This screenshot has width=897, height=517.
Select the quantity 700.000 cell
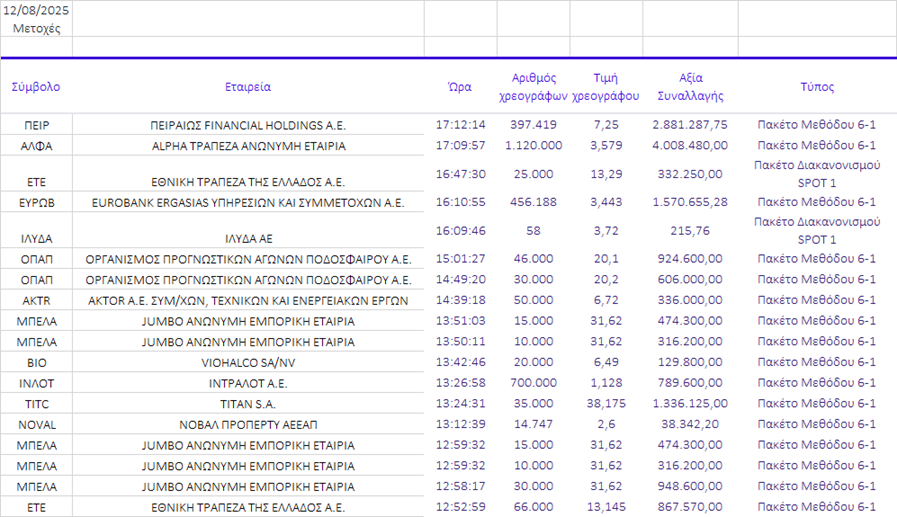point(533,383)
